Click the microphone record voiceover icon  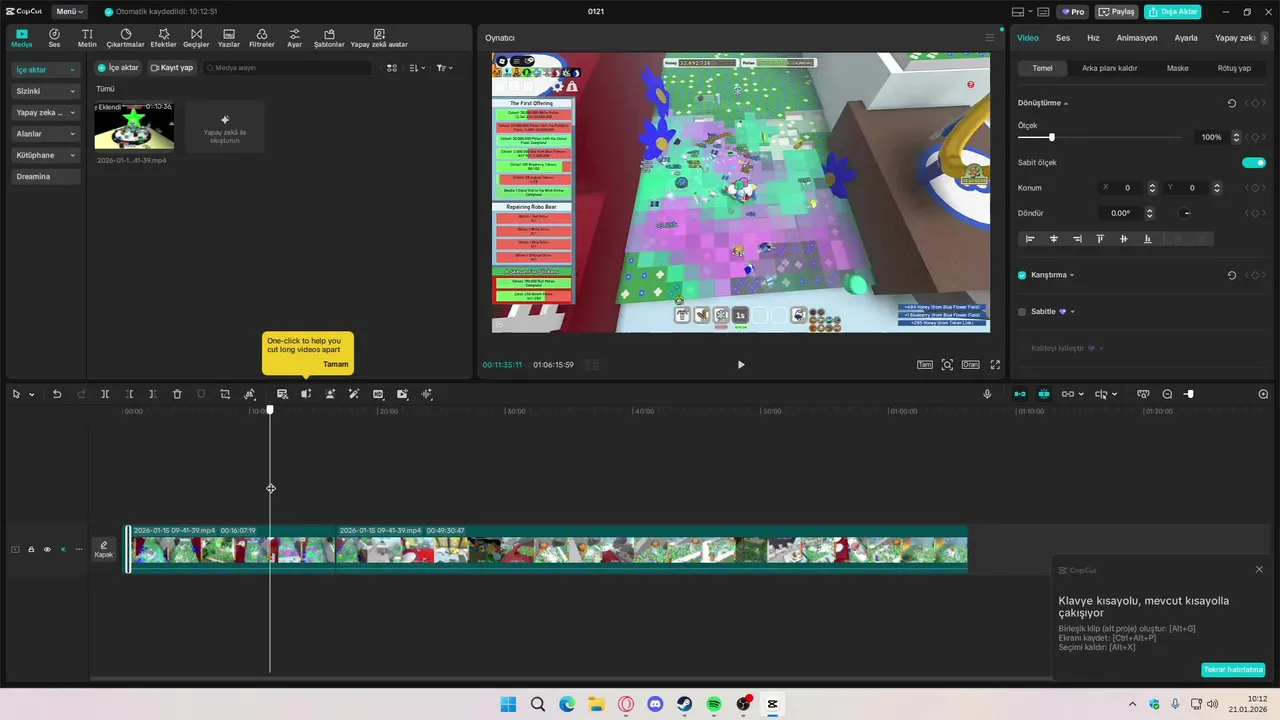click(x=987, y=394)
